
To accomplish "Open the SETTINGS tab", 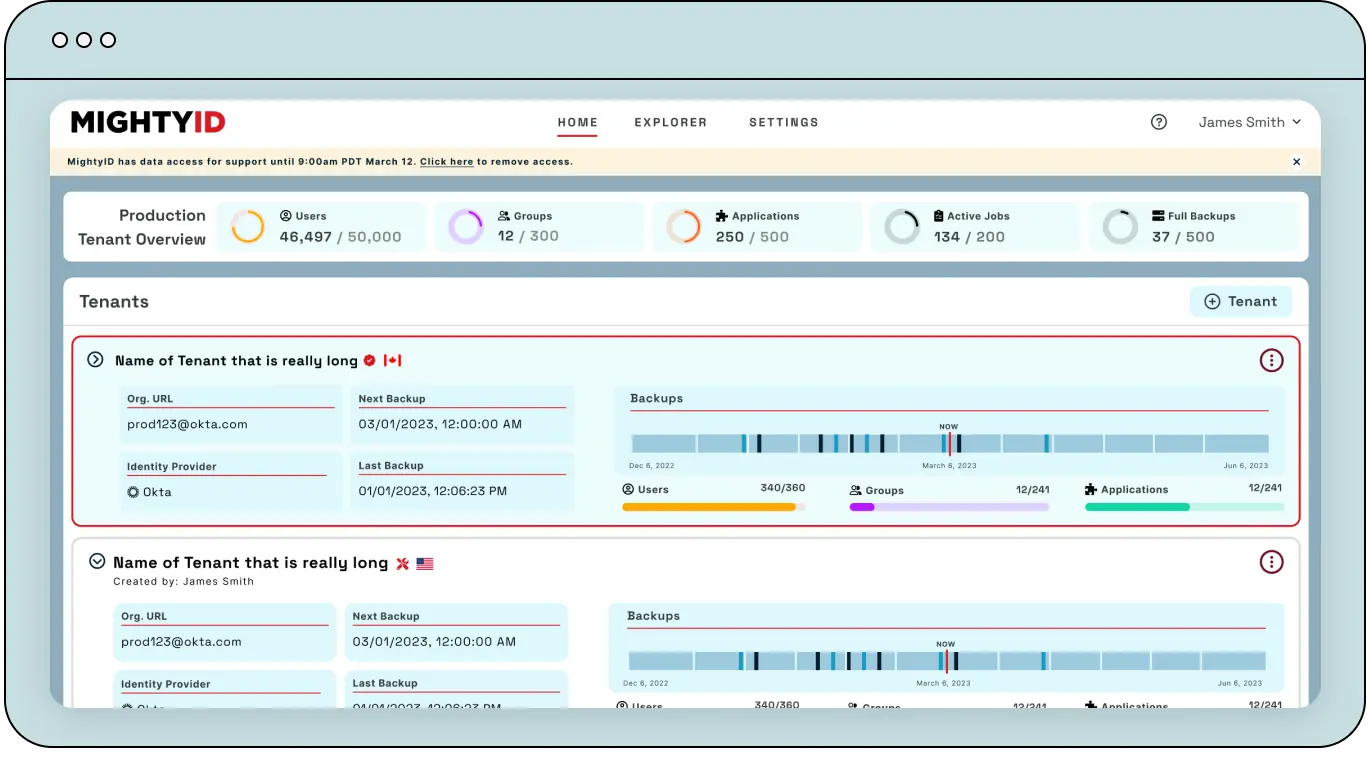I will (784, 122).
